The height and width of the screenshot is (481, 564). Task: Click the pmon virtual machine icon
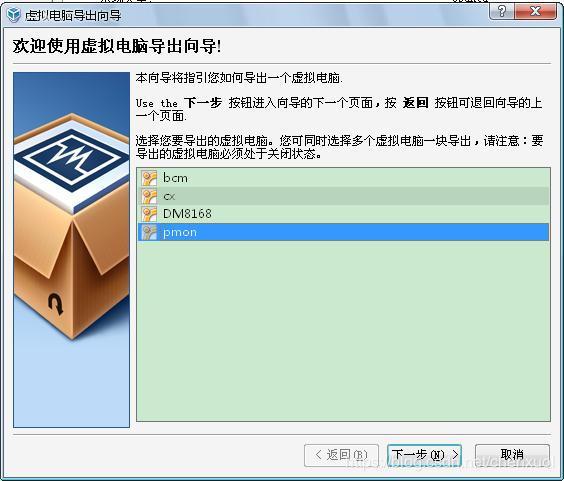[x=149, y=232]
